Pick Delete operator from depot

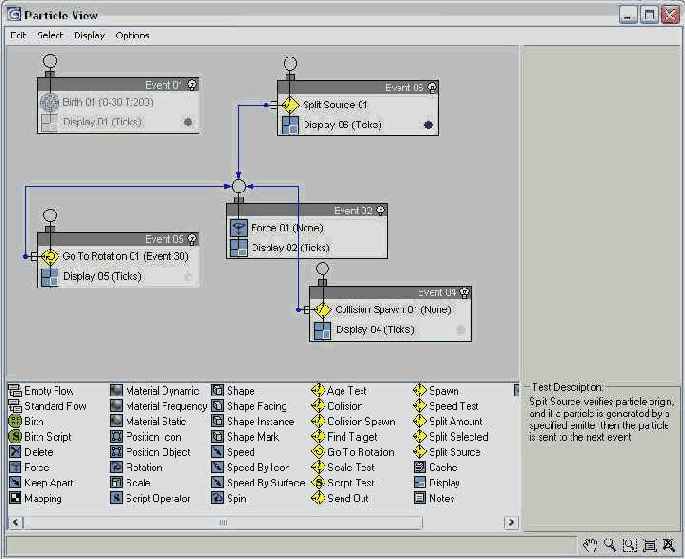pyautogui.click(x=31, y=452)
